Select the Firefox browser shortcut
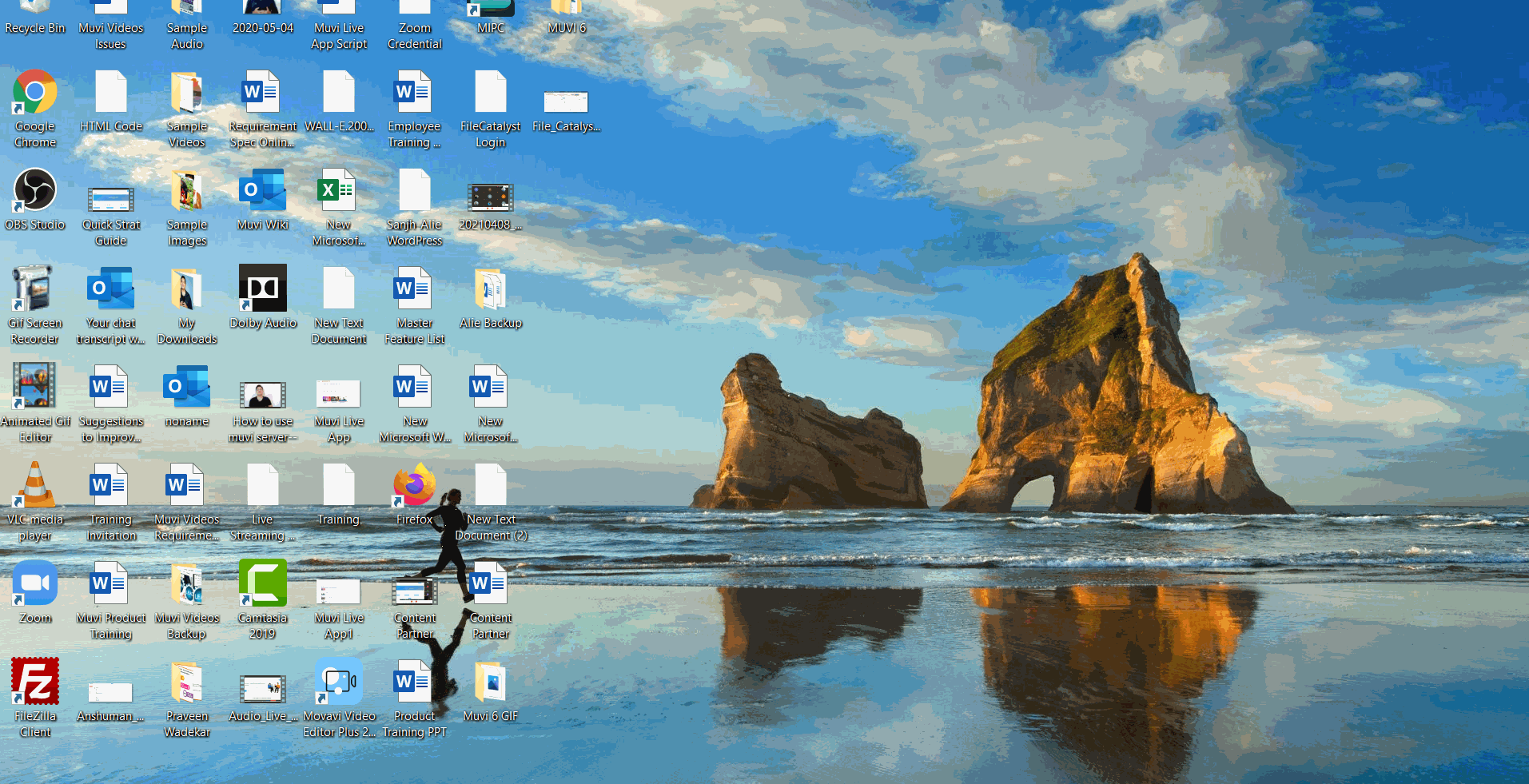 415,494
